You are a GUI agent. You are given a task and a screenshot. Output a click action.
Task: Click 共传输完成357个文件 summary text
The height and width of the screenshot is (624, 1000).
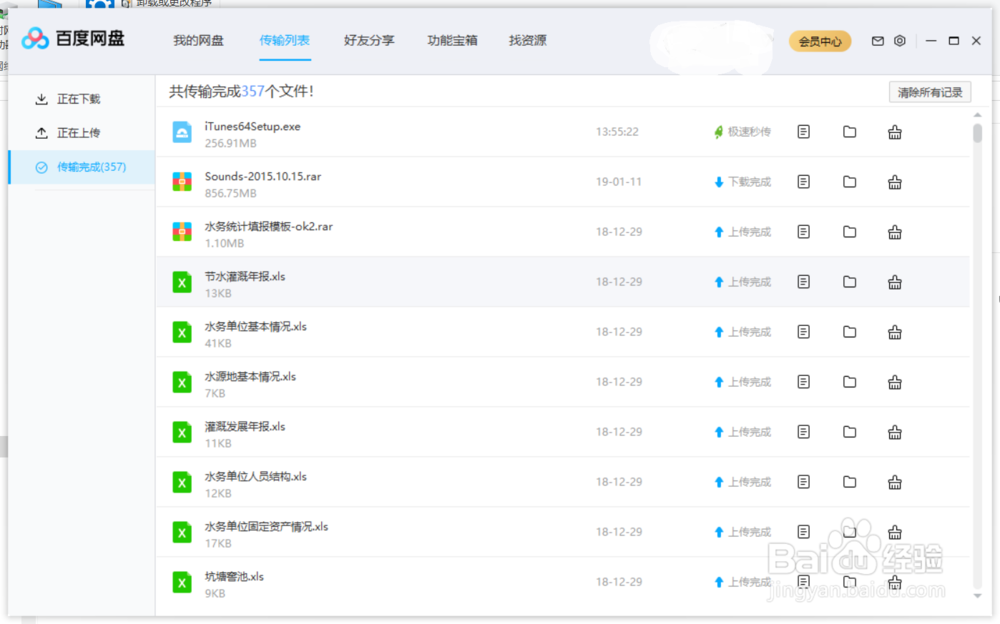pos(241,91)
